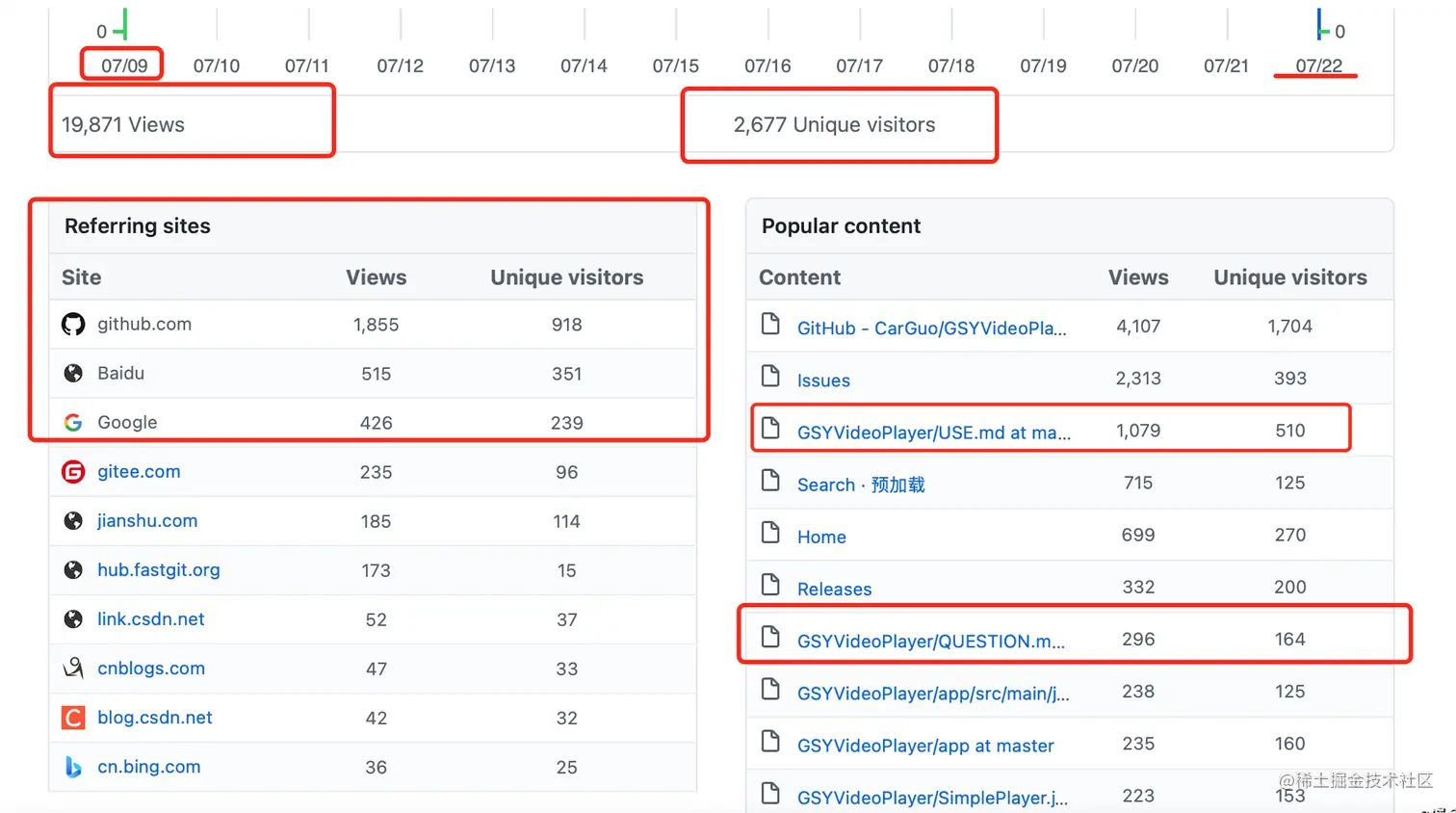Click the file icon beside Releases
The width and height of the screenshot is (1456, 813).
(x=770, y=584)
